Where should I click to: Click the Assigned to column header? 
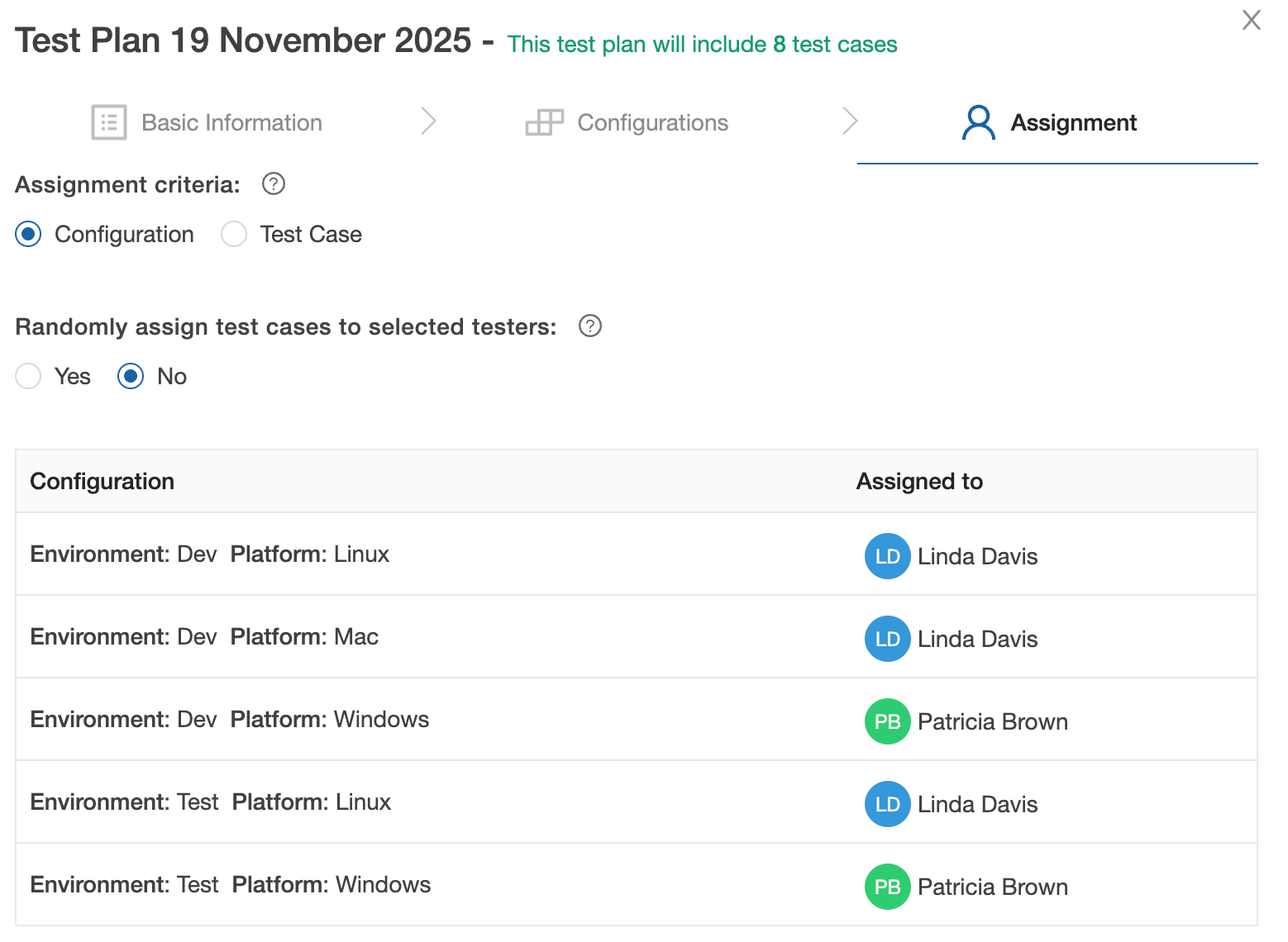tap(919, 481)
